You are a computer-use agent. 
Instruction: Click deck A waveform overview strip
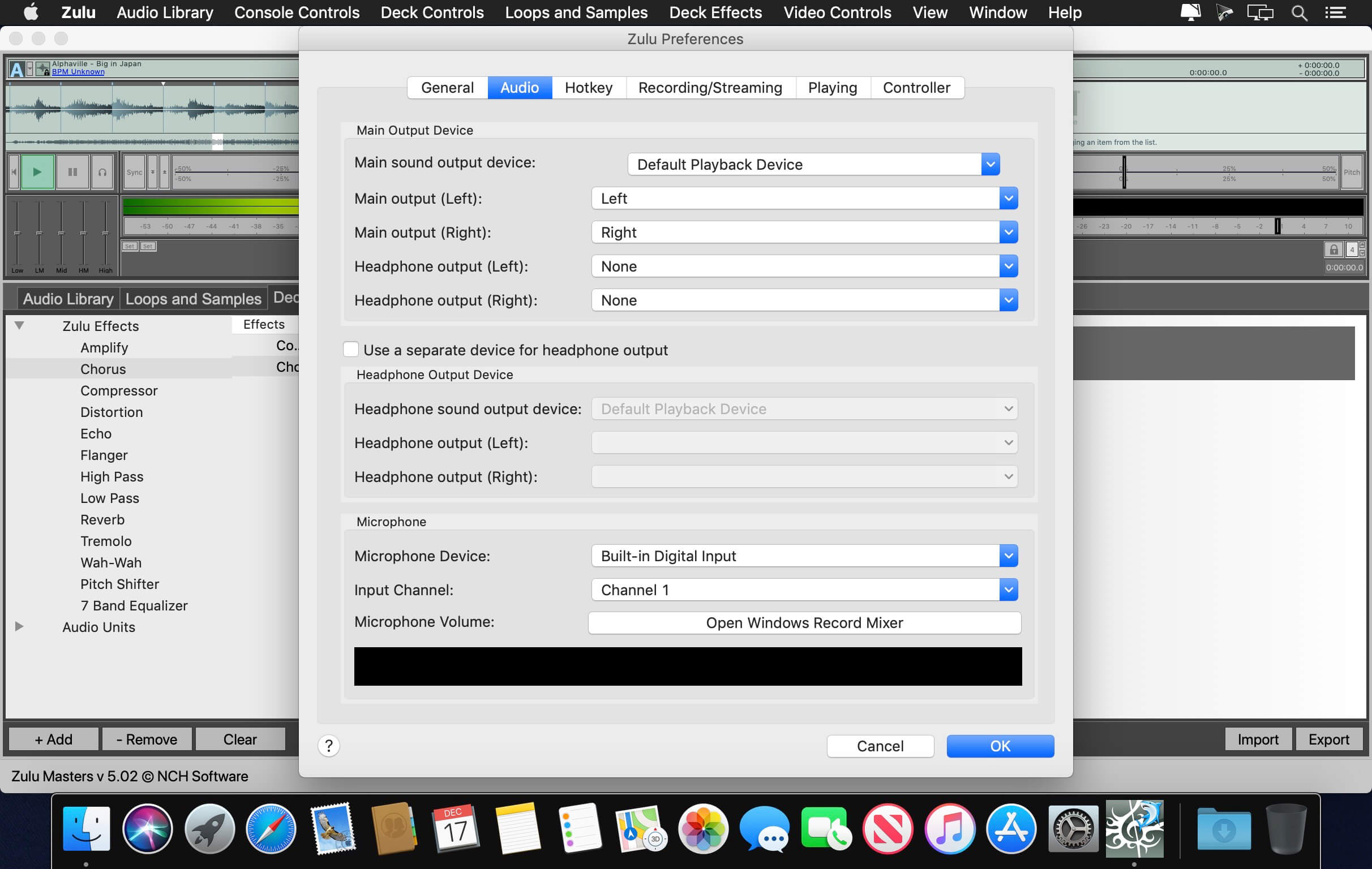coord(153,141)
